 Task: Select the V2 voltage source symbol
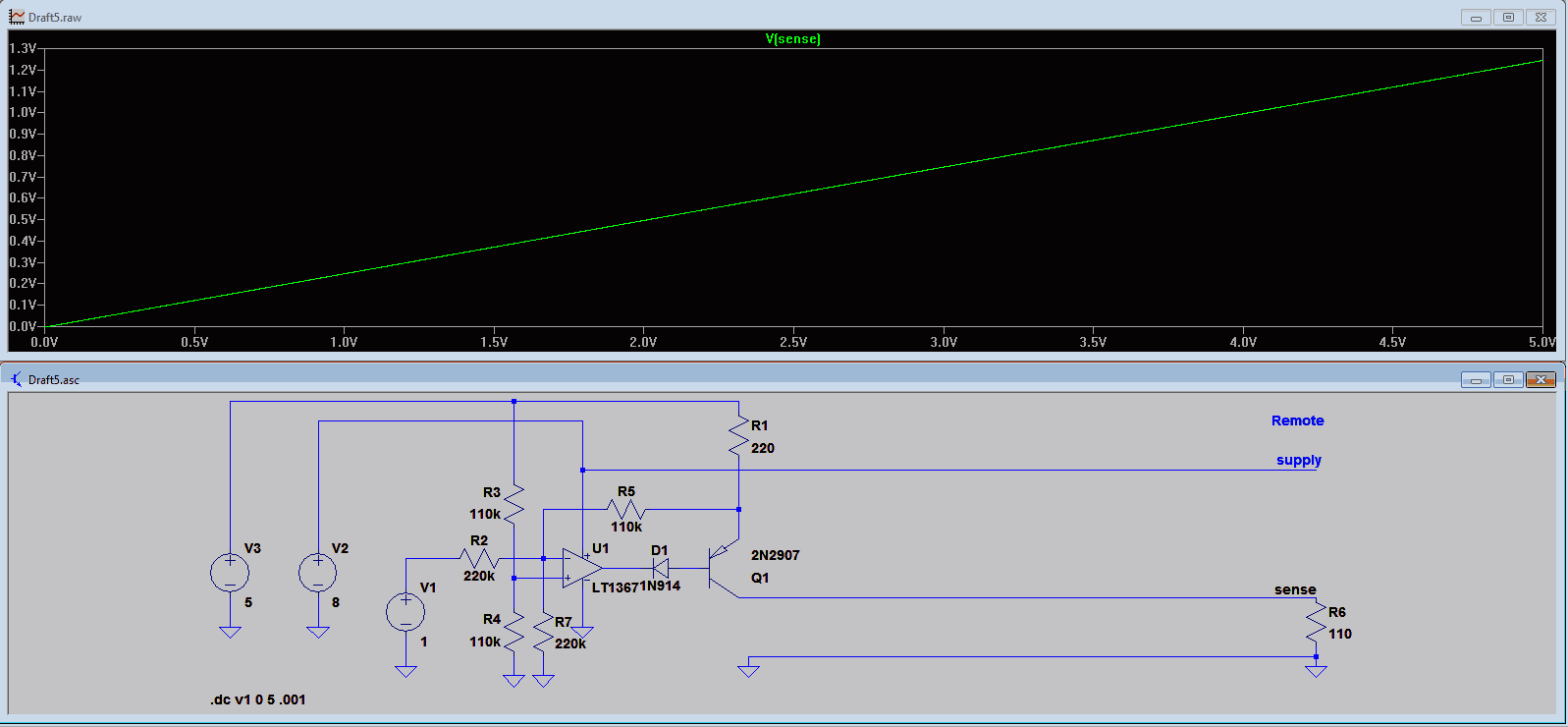pos(317,573)
